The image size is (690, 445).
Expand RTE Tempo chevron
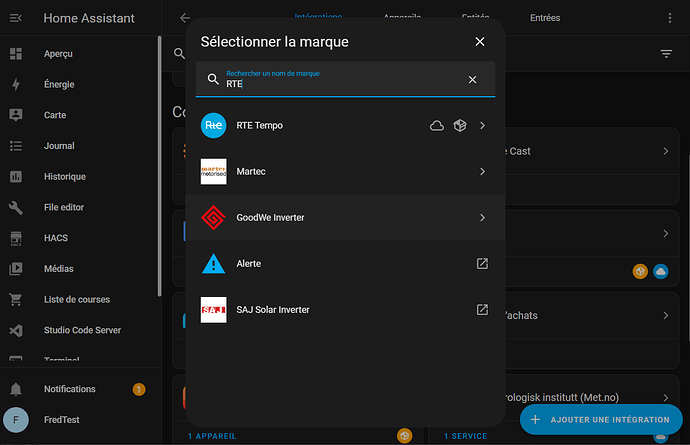(482, 125)
